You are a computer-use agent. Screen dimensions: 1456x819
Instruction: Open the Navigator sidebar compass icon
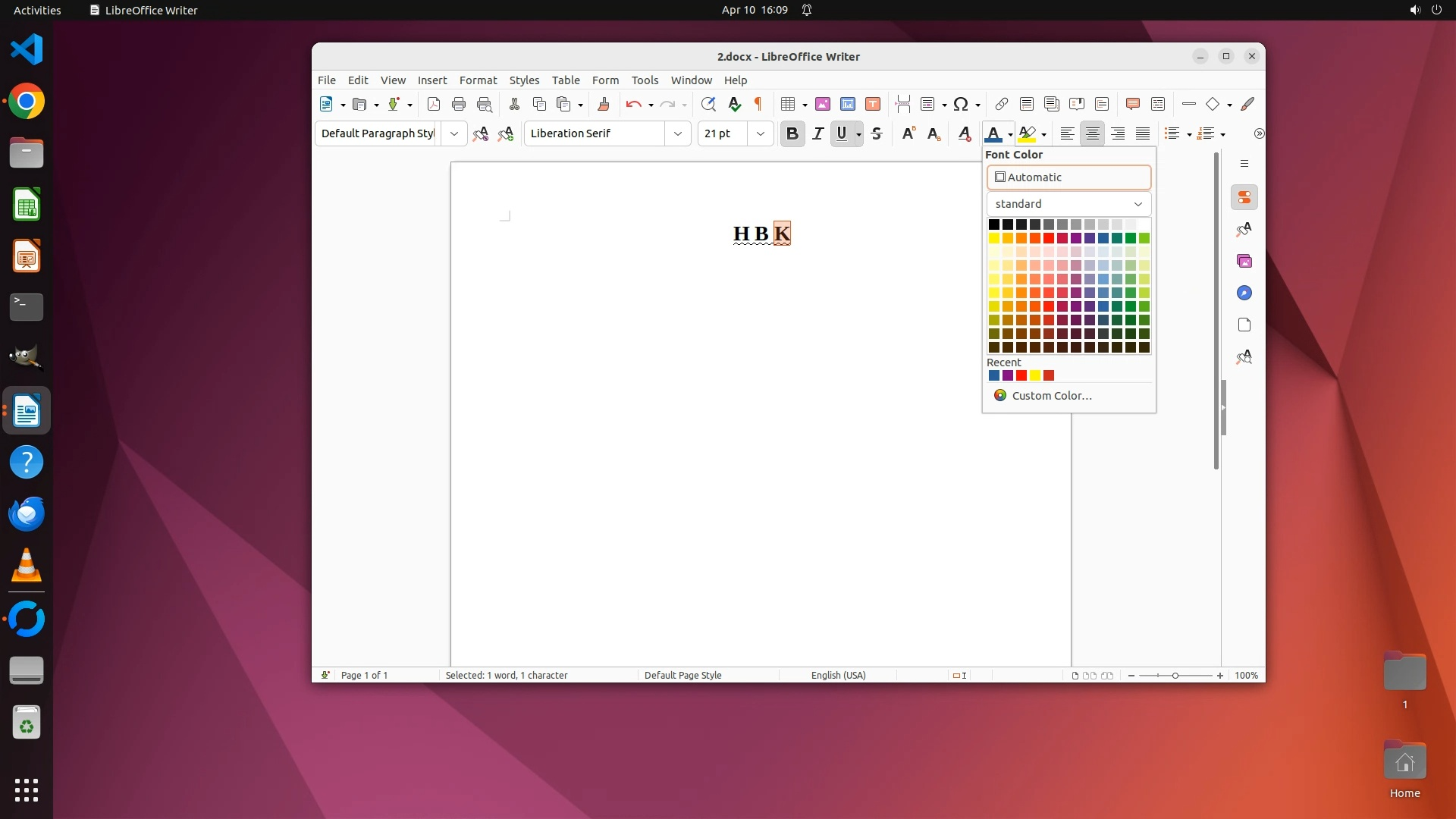(x=1244, y=293)
